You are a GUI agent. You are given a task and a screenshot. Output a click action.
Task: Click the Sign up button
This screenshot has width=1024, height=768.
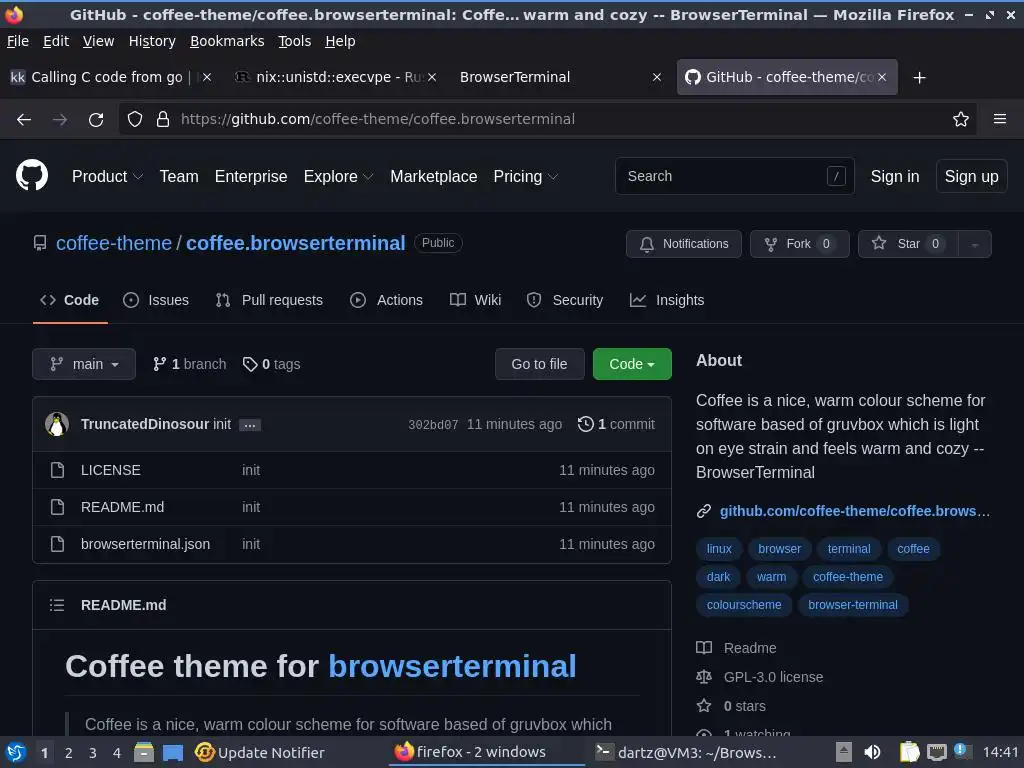[x=971, y=176]
